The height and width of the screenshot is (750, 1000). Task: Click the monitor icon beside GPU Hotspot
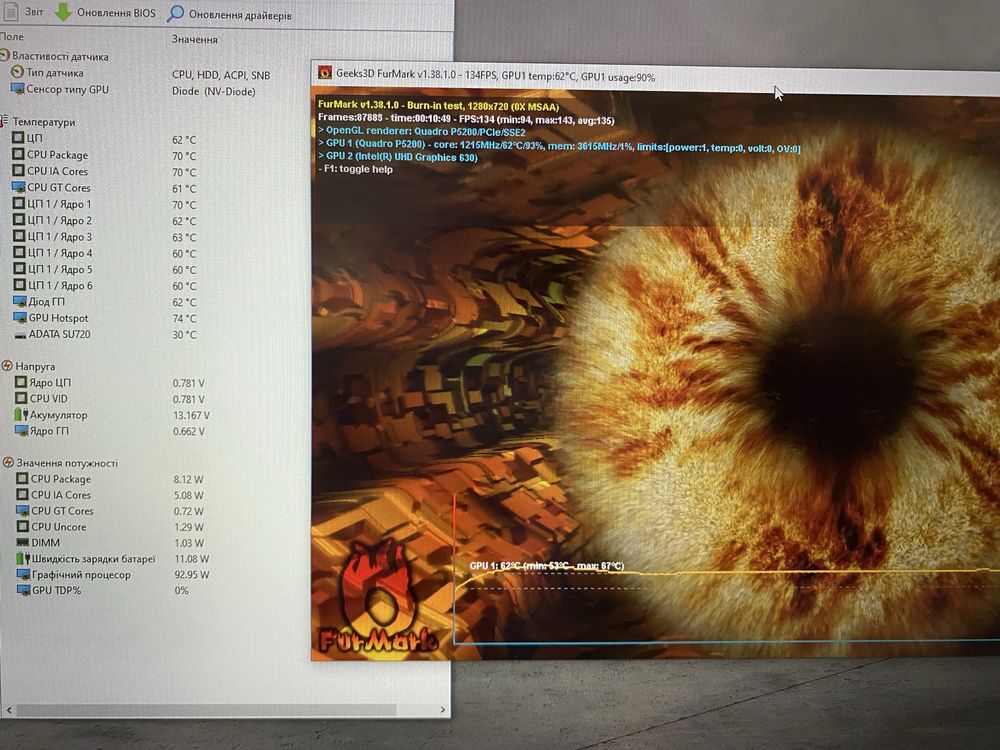[20, 318]
